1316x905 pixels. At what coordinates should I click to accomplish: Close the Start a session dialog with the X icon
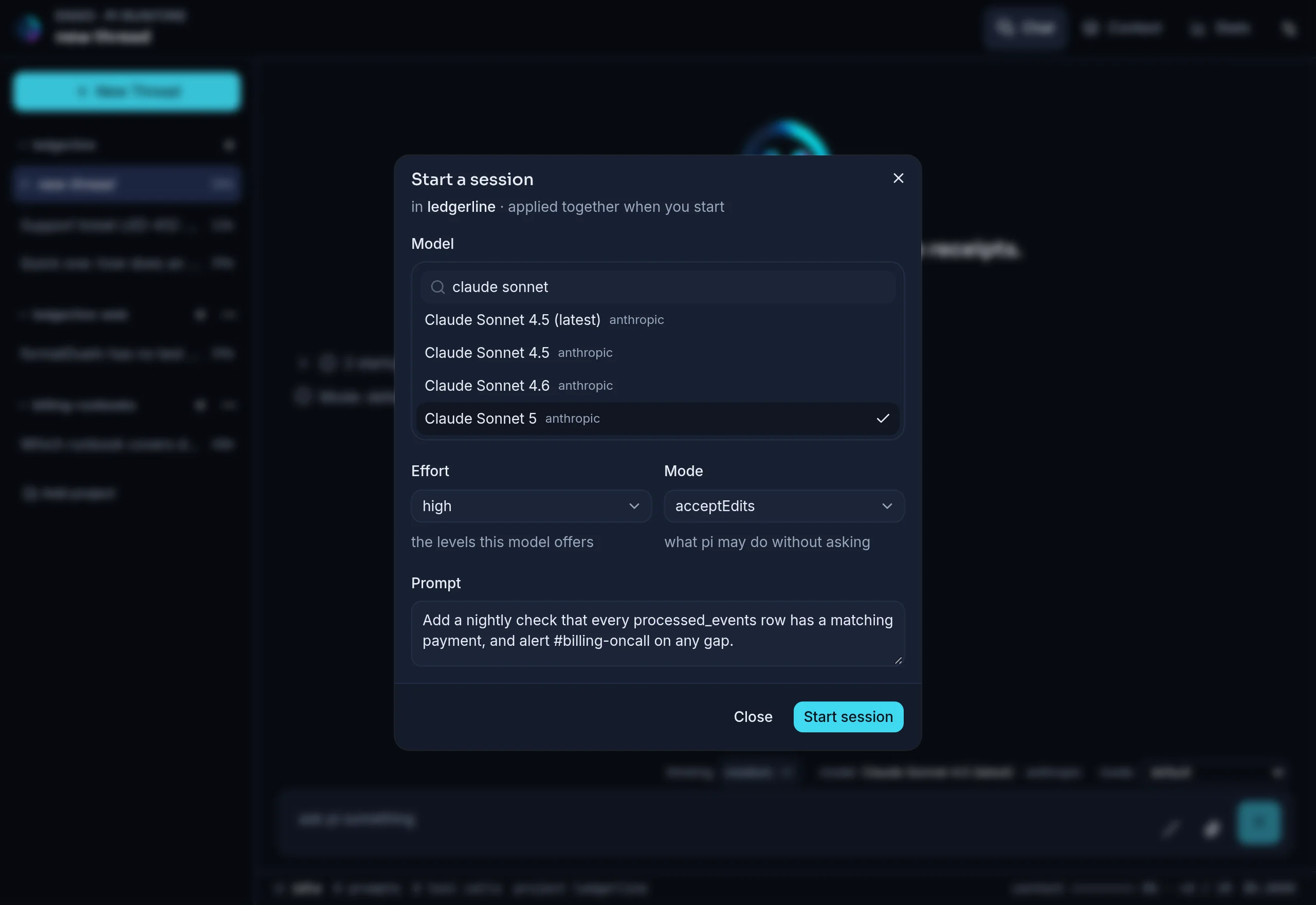898,178
